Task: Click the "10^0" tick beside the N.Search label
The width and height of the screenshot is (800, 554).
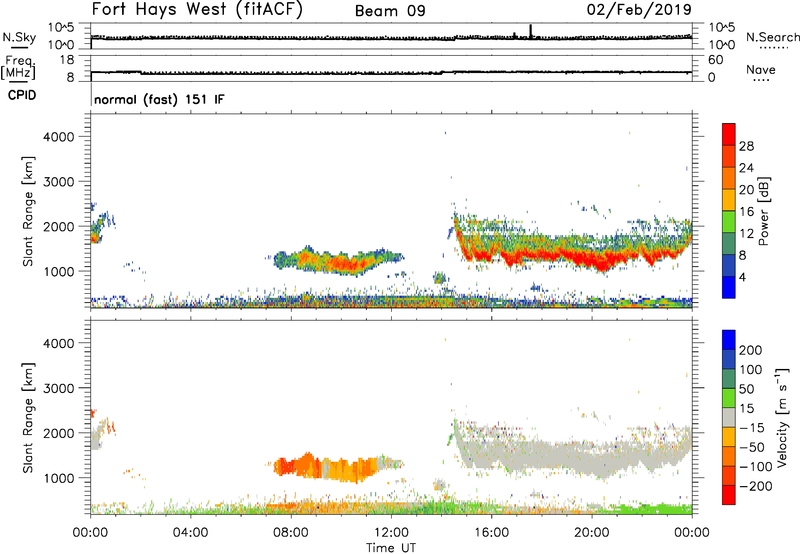Action: pos(722,45)
